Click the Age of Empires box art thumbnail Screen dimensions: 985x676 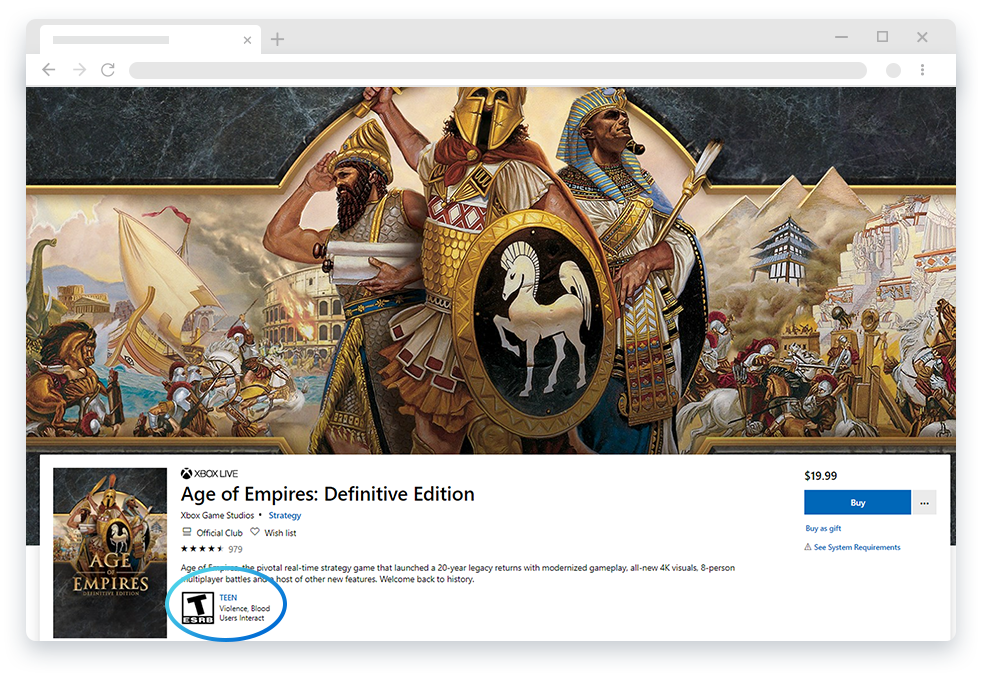[x=110, y=553]
